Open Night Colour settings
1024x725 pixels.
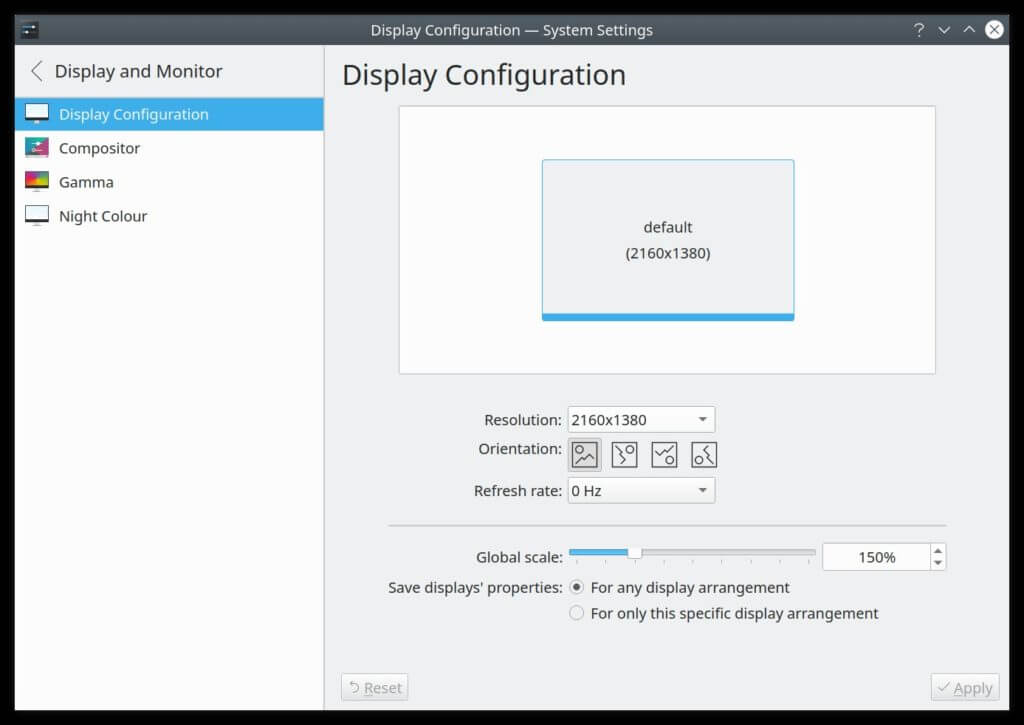pyautogui.click(x=100, y=215)
